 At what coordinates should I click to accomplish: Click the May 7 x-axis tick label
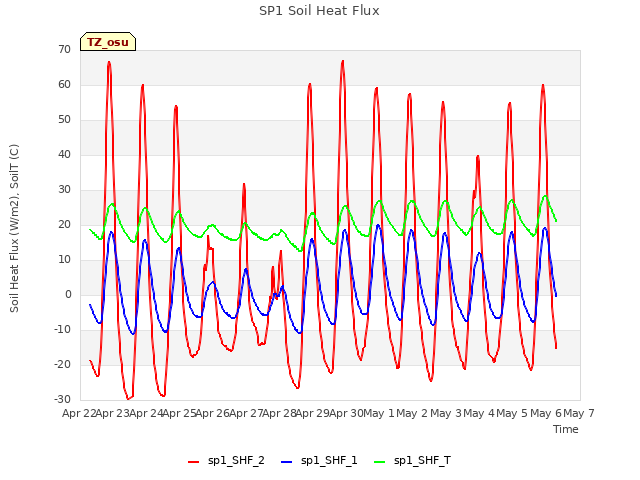click(x=579, y=413)
